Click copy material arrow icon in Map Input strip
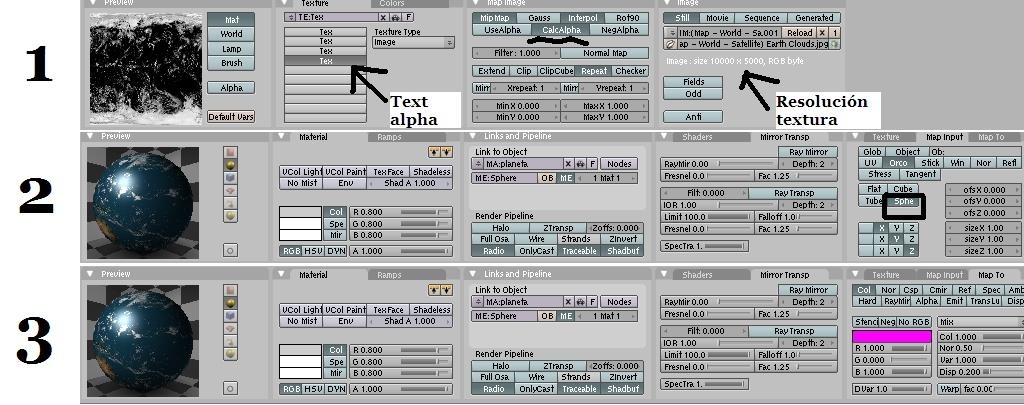This screenshot has width=1024, height=405. (x=434, y=152)
